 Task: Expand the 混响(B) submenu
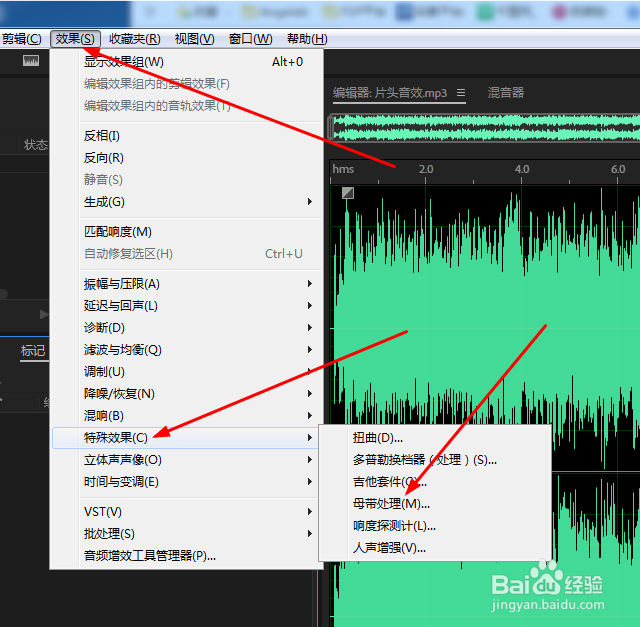[x=187, y=416]
